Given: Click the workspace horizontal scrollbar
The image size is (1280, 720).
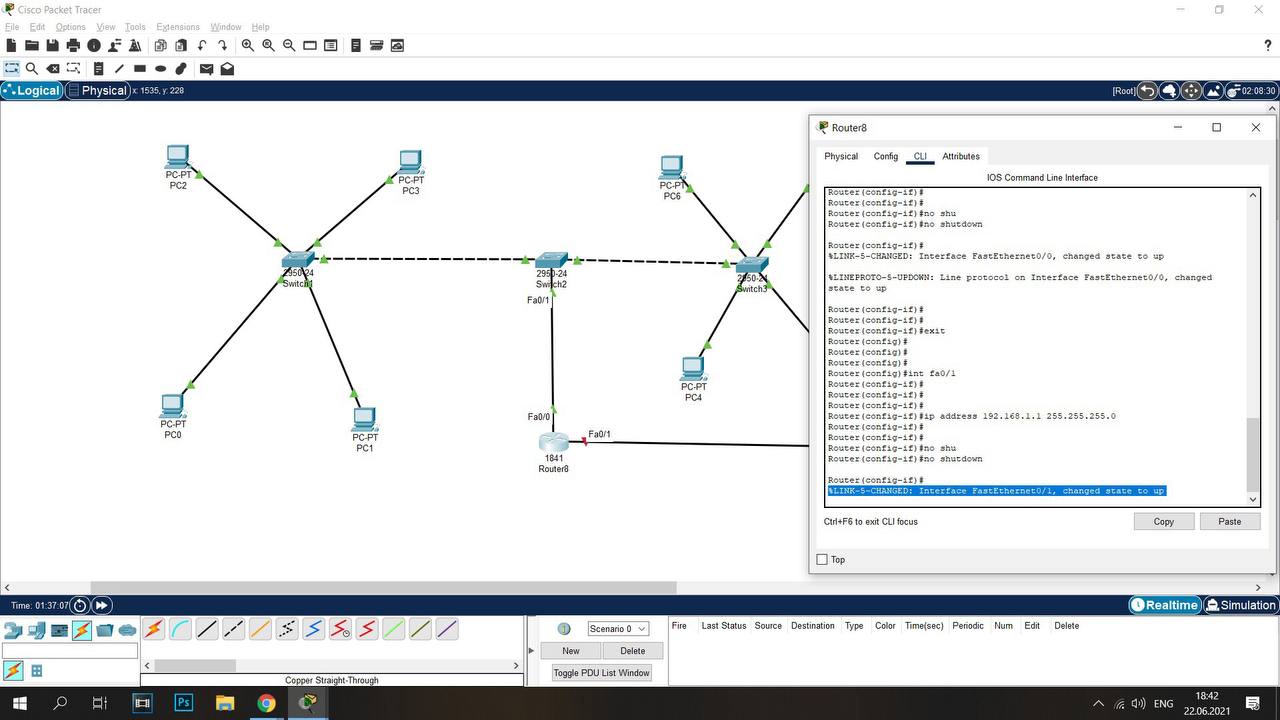Looking at the screenshot, I should tap(383, 588).
